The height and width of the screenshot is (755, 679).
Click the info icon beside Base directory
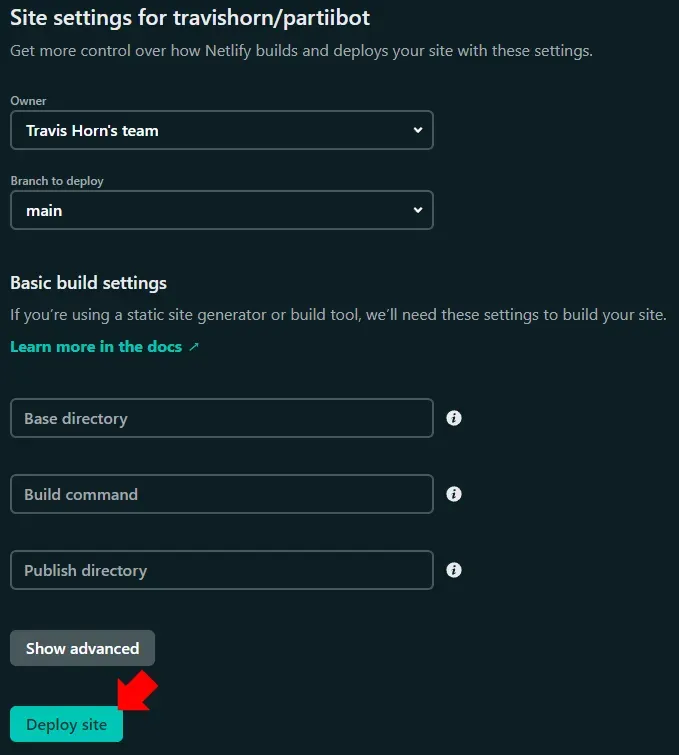pyautogui.click(x=454, y=418)
